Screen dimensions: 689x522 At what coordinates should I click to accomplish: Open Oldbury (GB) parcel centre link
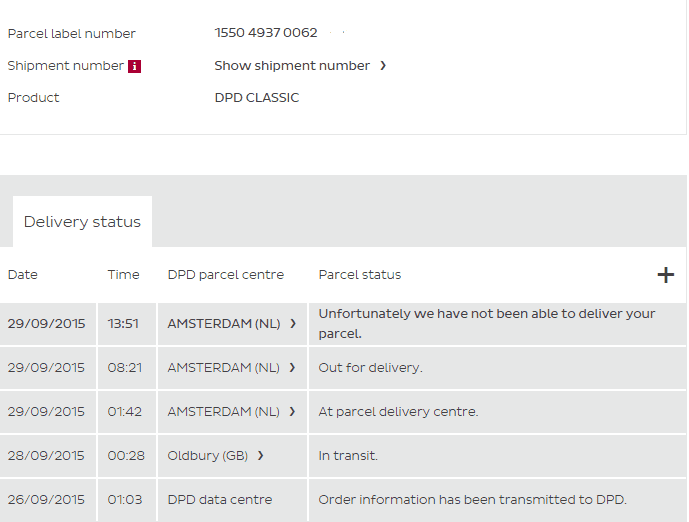(207, 456)
